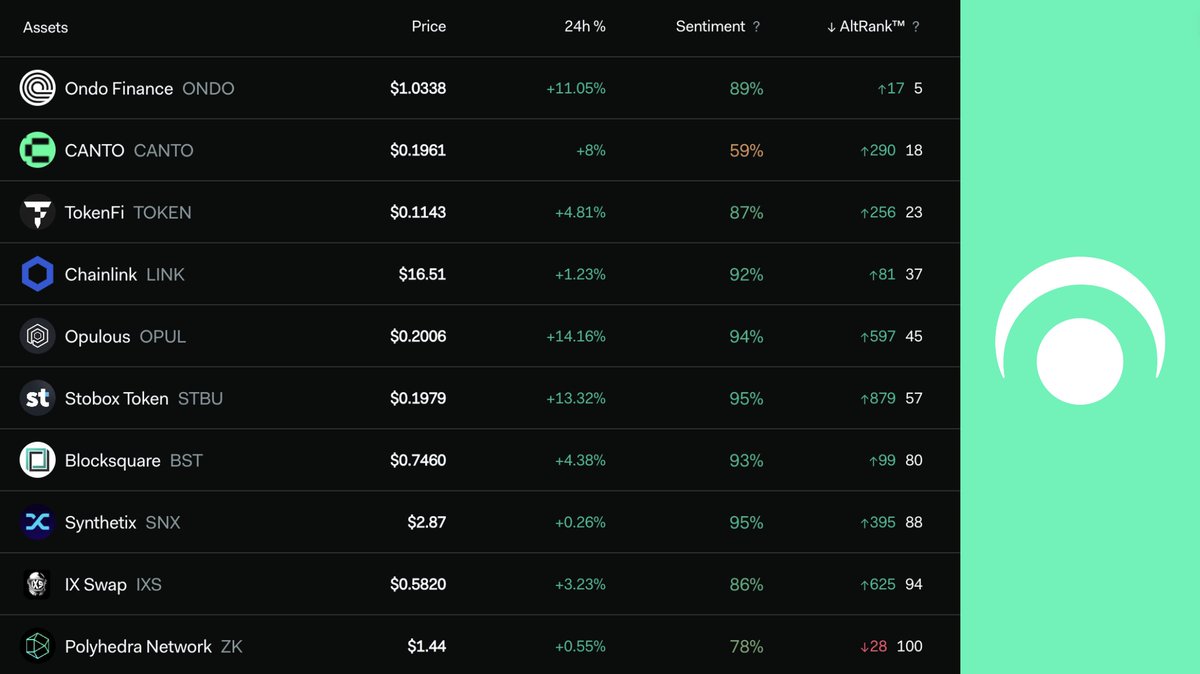
Task: Click the TokenFi coin logo
Action: (x=37, y=212)
